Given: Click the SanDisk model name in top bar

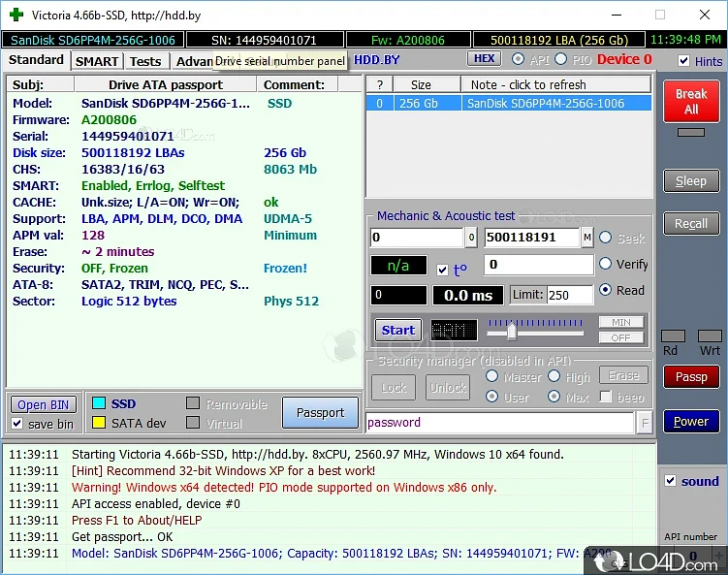Looking at the screenshot, I should (93, 40).
